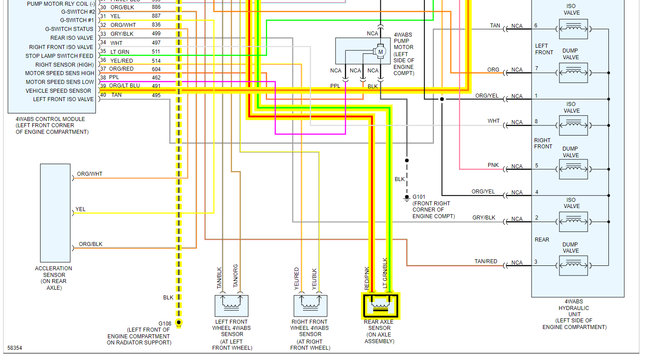Click 'ORG/WHT' label at acceleration sensor
This screenshot has width=650, height=363.
point(90,174)
